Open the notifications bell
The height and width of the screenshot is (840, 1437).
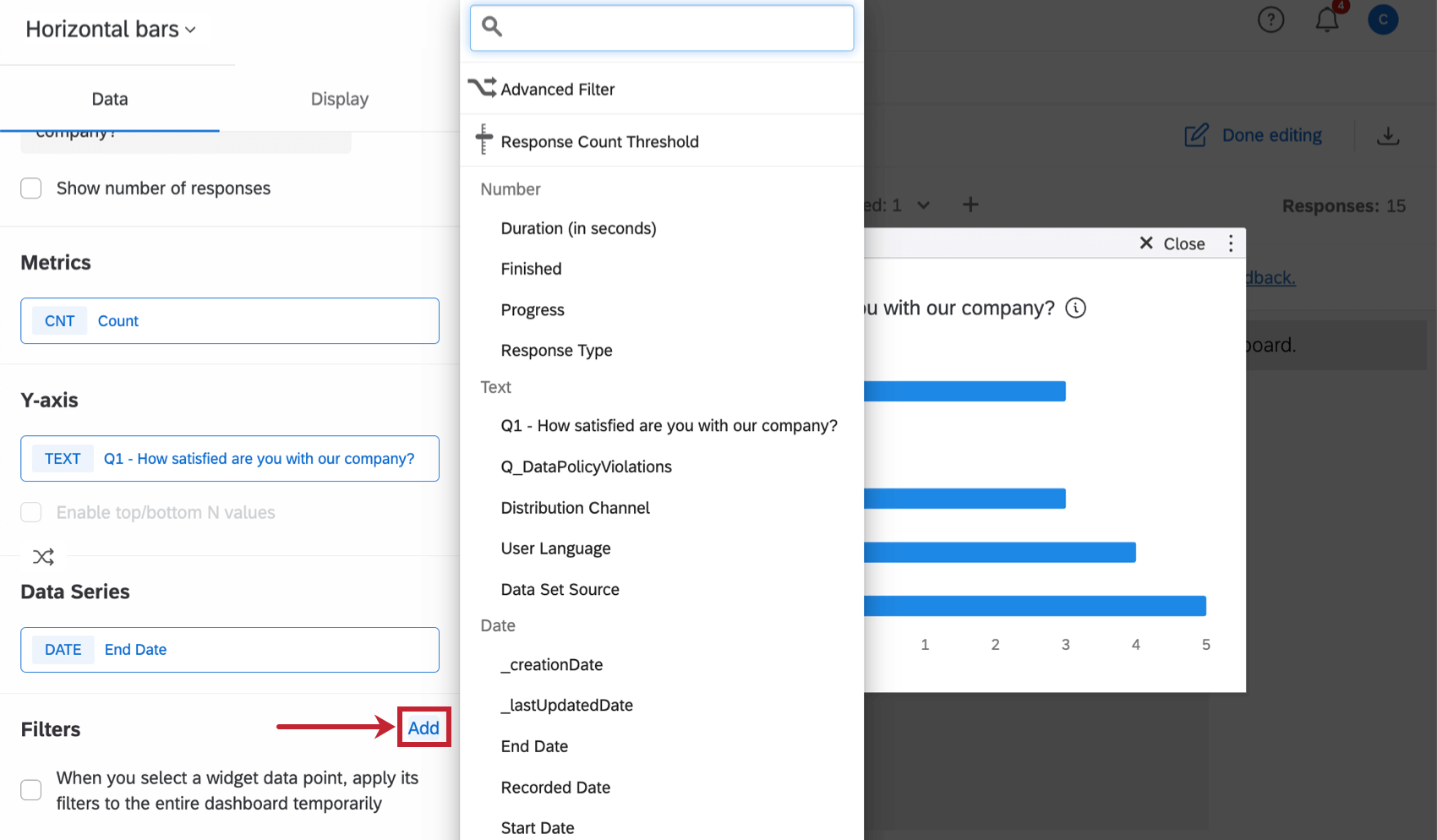(x=1325, y=20)
